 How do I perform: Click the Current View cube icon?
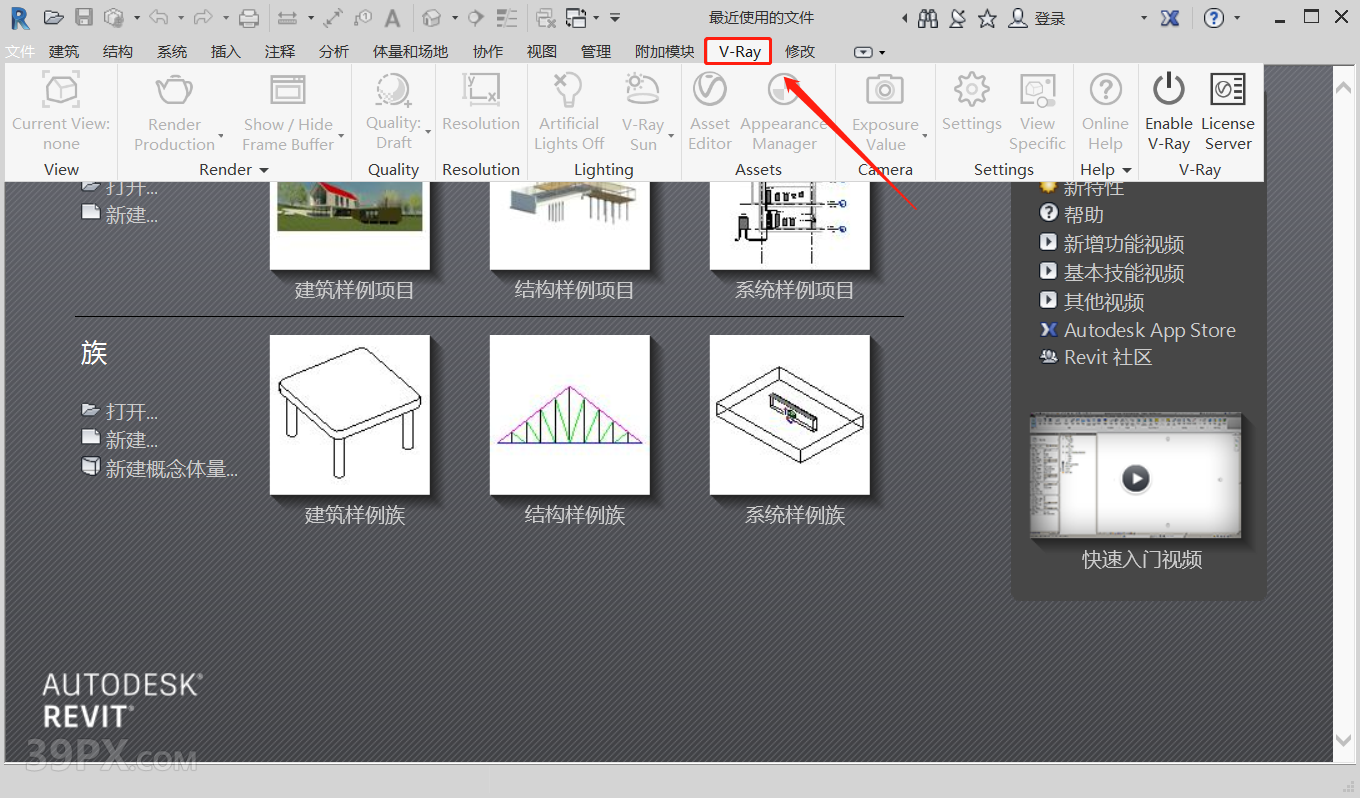point(61,90)
